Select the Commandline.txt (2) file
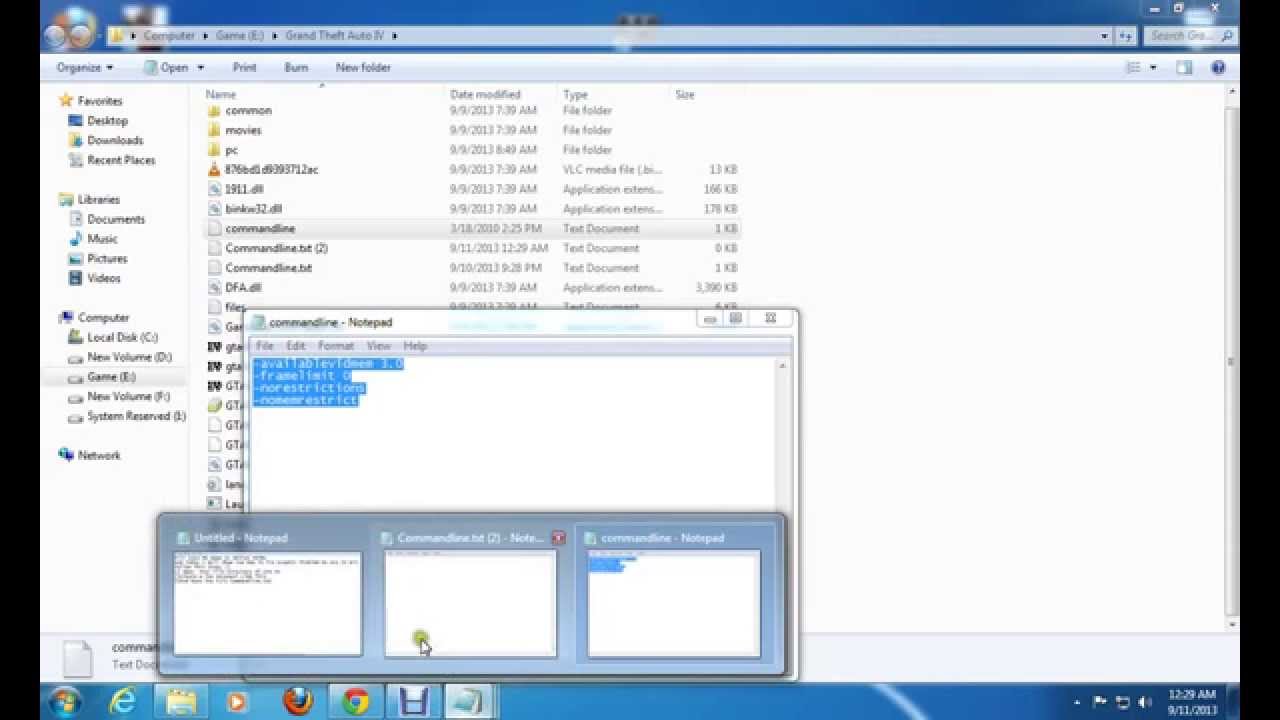 276,248
